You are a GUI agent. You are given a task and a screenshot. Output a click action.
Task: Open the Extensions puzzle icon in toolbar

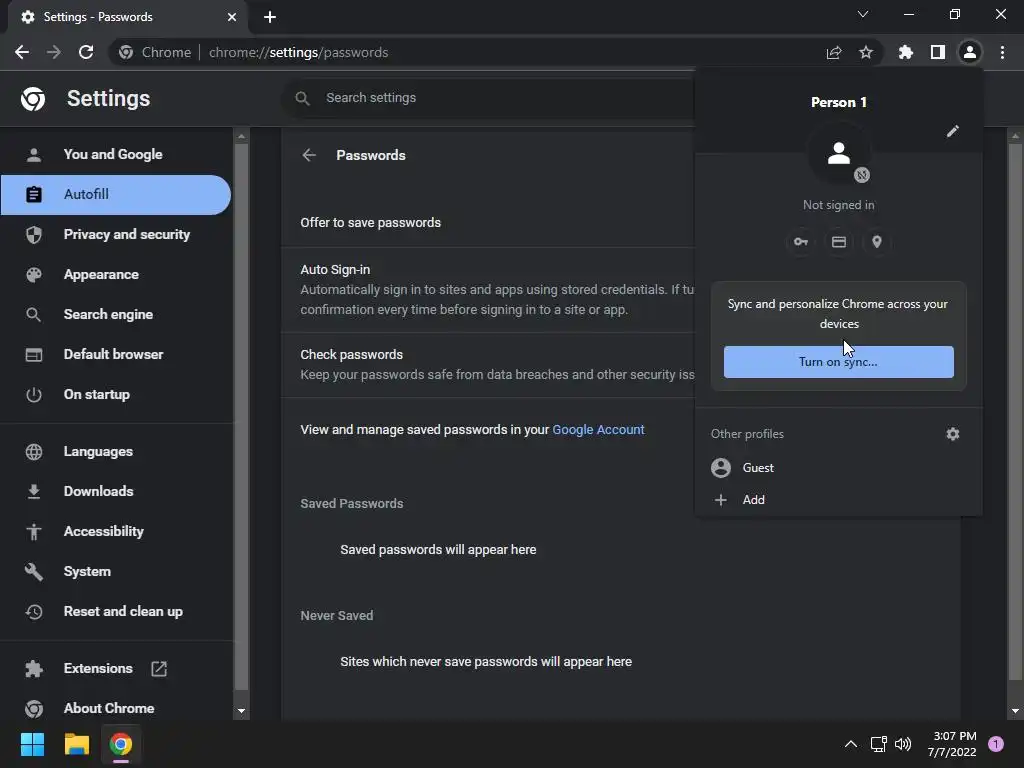pos(906,52)
